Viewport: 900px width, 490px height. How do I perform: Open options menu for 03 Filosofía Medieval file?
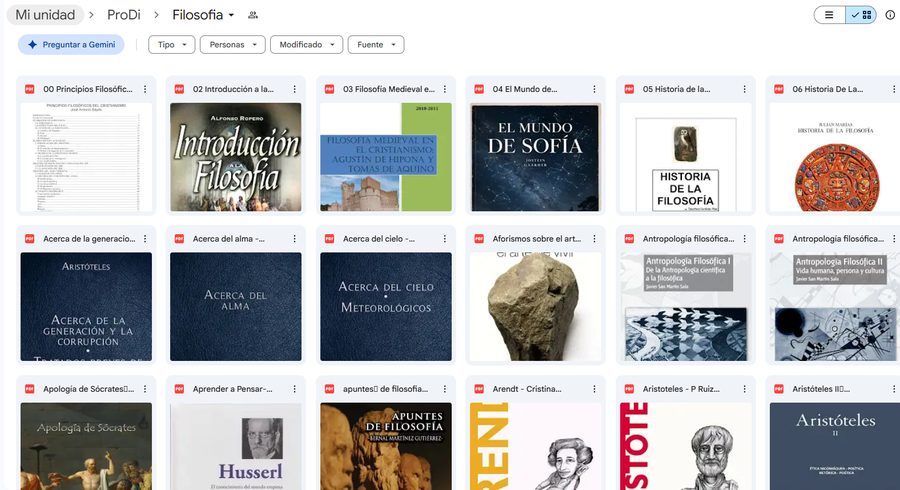click(x=445, y=89)
